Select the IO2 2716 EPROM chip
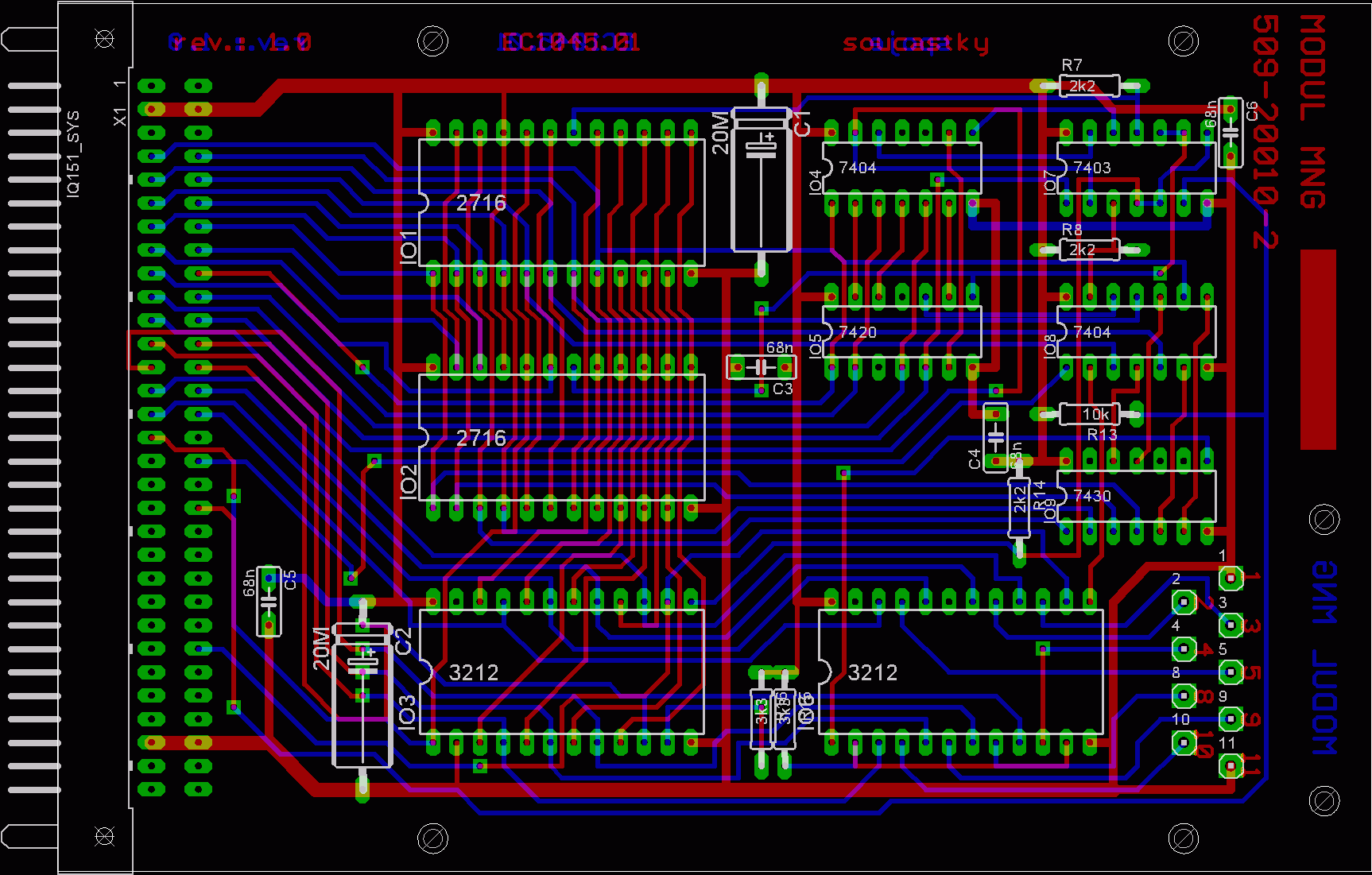The width and height of the screenshot is (1372, 875). coord(561,438)
